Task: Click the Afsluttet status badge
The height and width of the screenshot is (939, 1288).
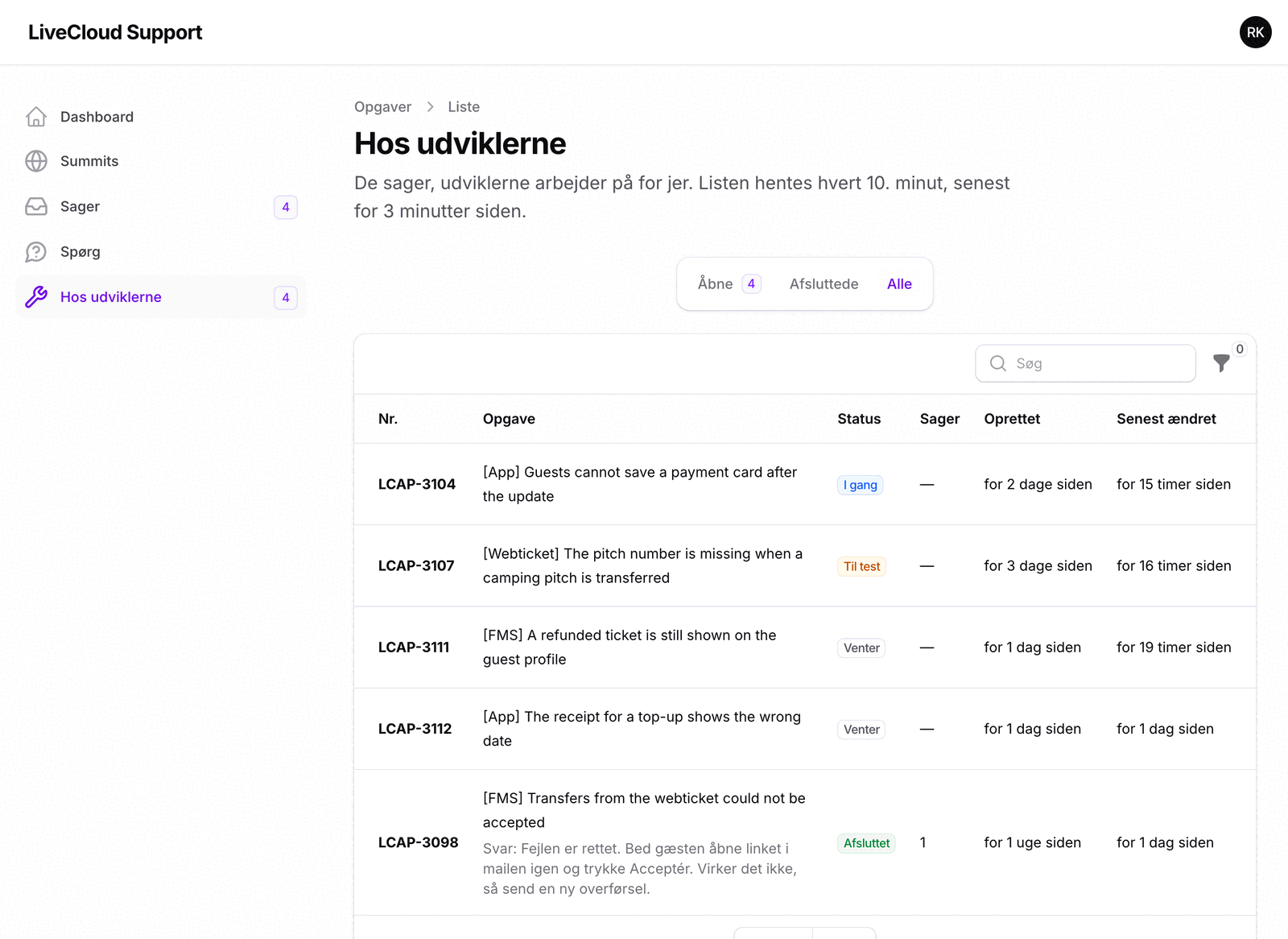Action: pyautogui.click(x=866, y=843)
